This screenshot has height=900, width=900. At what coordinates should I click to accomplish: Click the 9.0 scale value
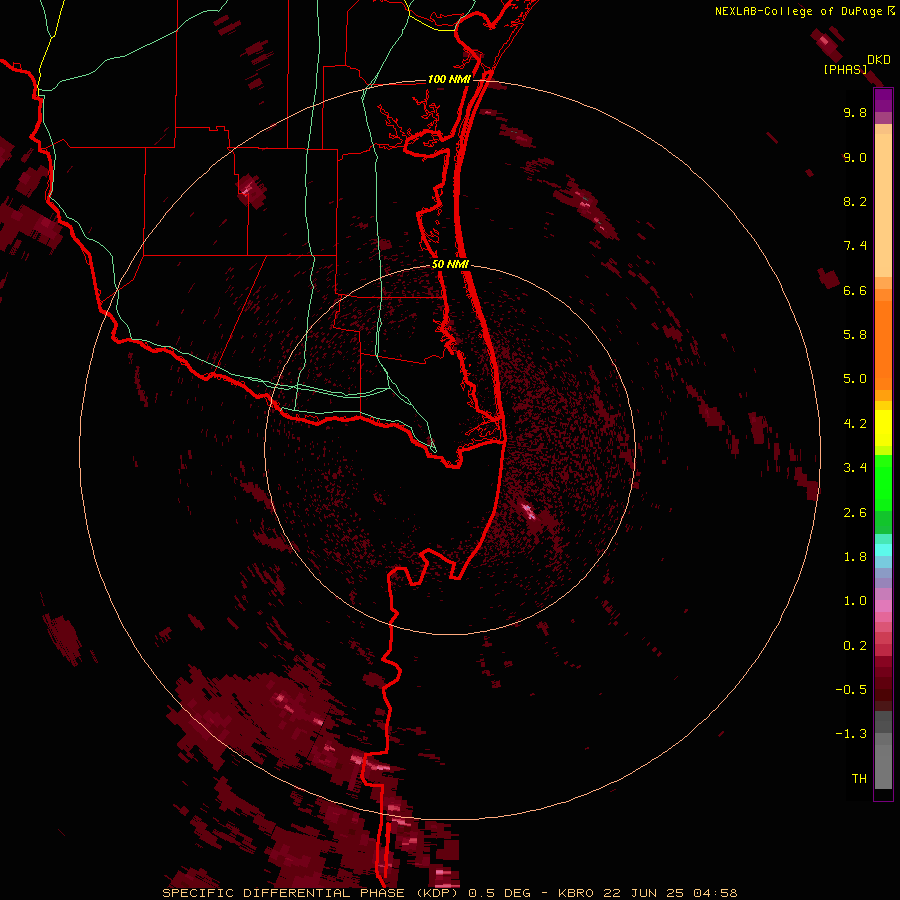(x=855, y=157)
